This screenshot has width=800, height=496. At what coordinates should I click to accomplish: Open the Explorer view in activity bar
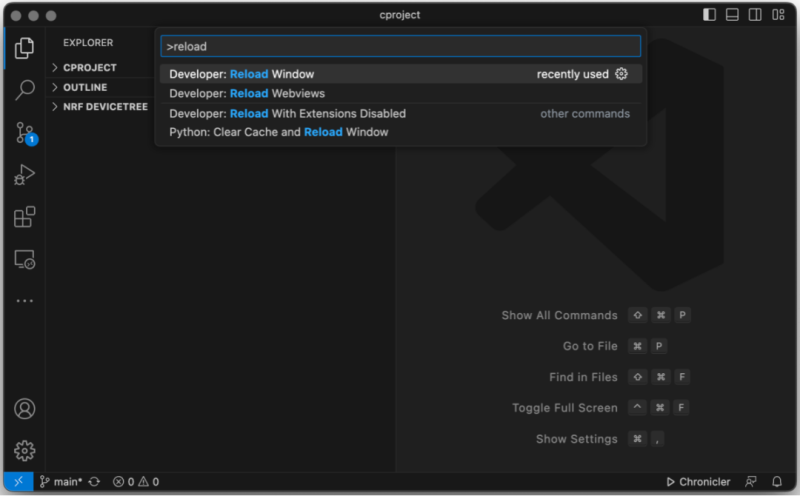[25, 47]
